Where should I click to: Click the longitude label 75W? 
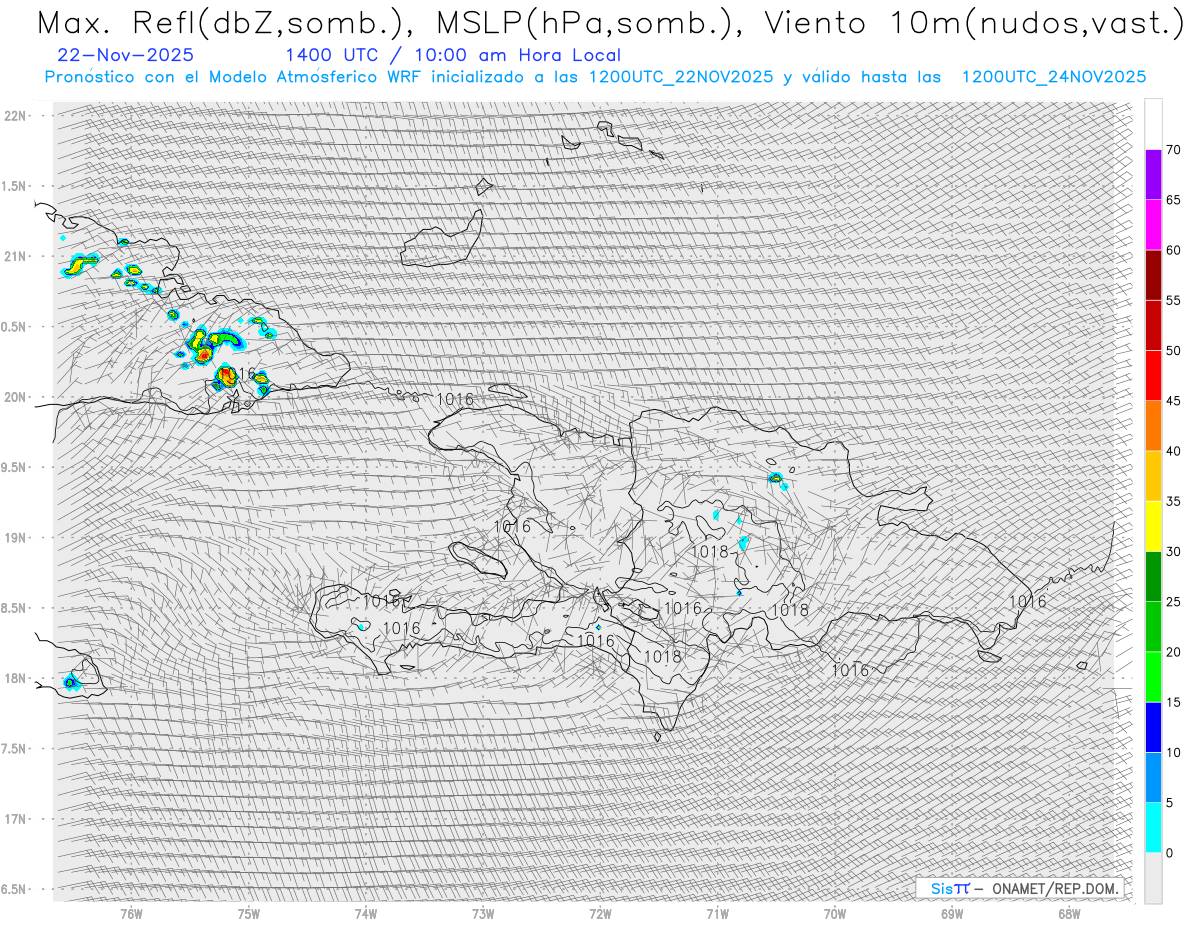249,913
